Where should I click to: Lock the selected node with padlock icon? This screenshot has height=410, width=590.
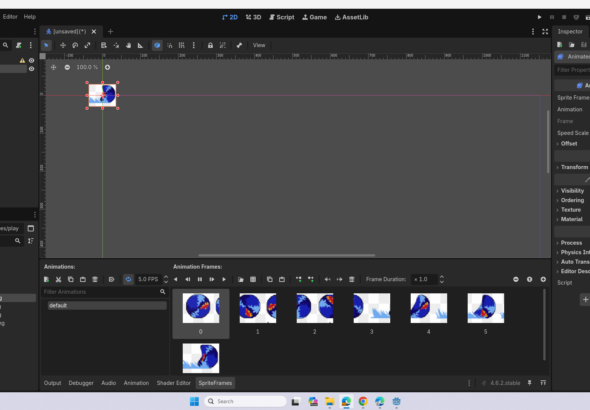(x=210, y=46)
